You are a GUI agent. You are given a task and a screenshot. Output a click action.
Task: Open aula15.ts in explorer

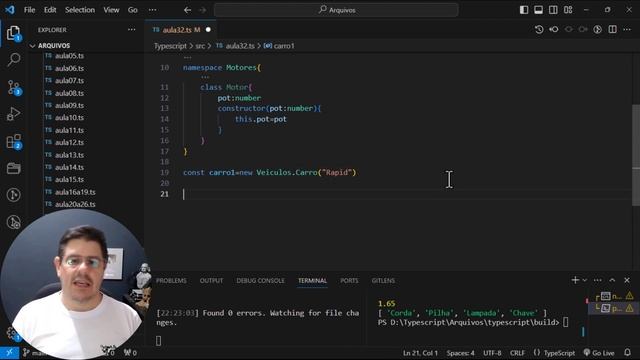tap(69, 180)
